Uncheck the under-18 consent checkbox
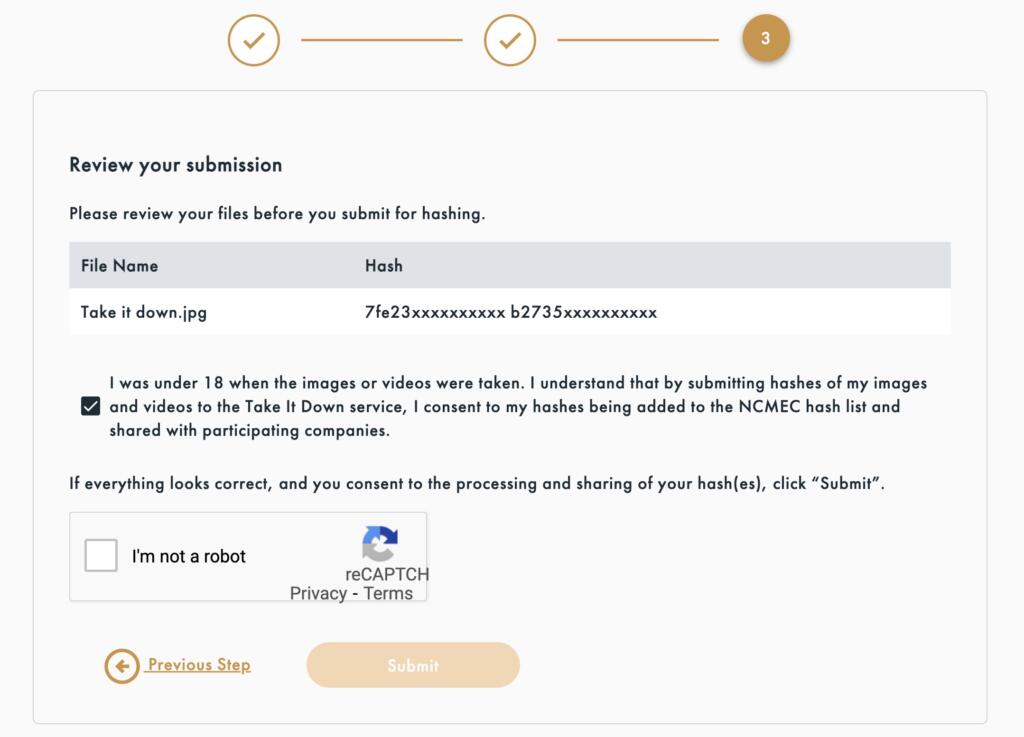Image resolution: width=1024 pixels, height=737 pixels. tap(91, 406)
